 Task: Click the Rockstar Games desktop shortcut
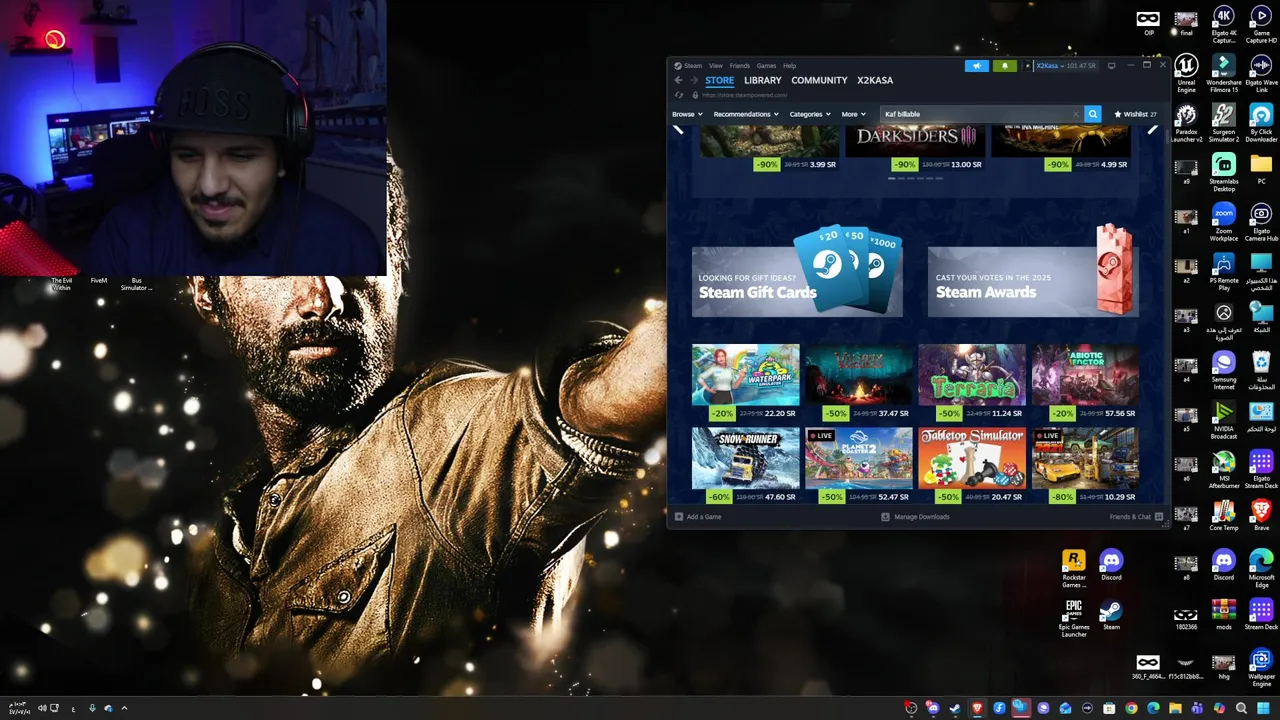[1074, 568]
